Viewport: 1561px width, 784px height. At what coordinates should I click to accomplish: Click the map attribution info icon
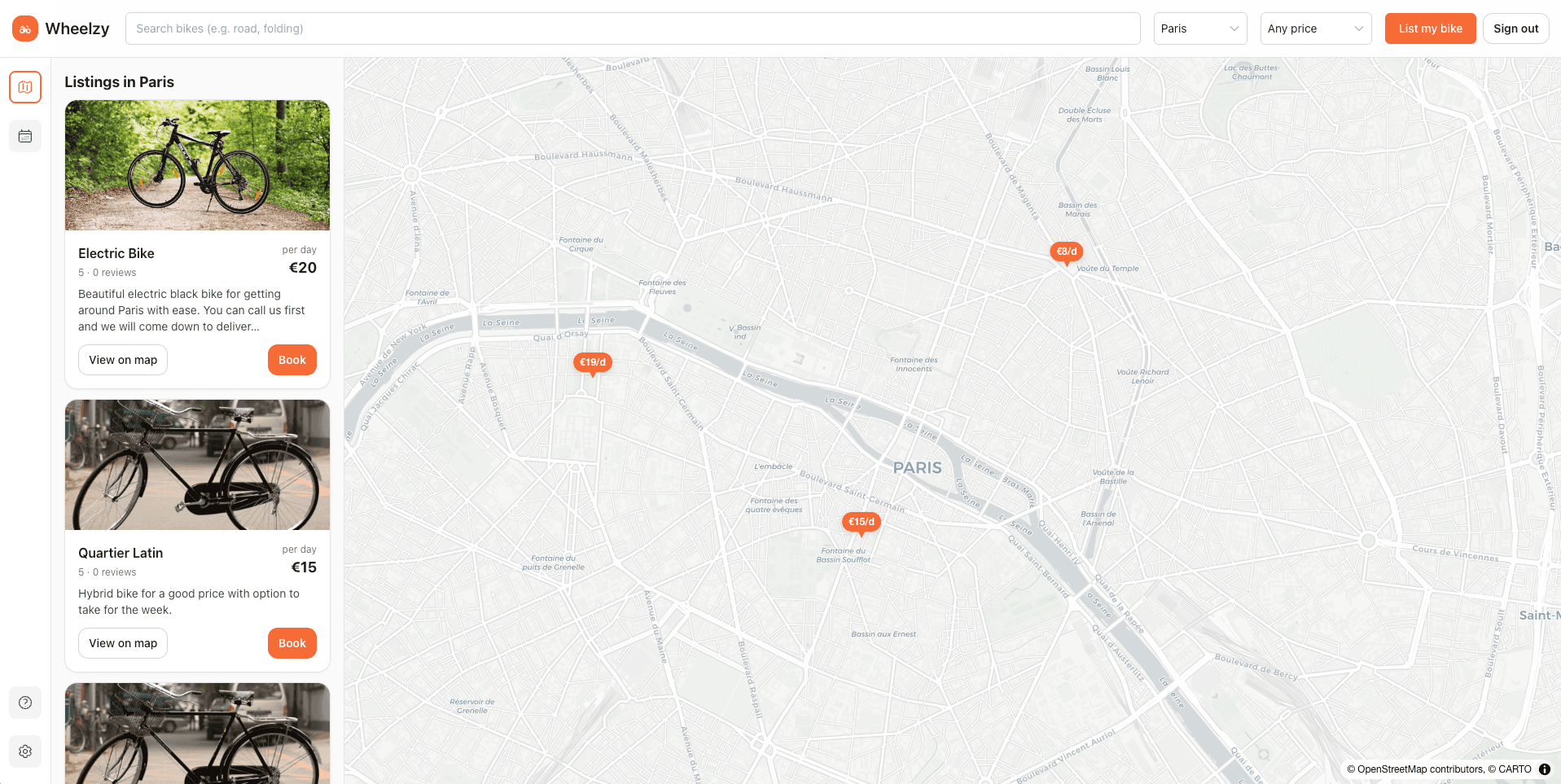coord(1544,769)
